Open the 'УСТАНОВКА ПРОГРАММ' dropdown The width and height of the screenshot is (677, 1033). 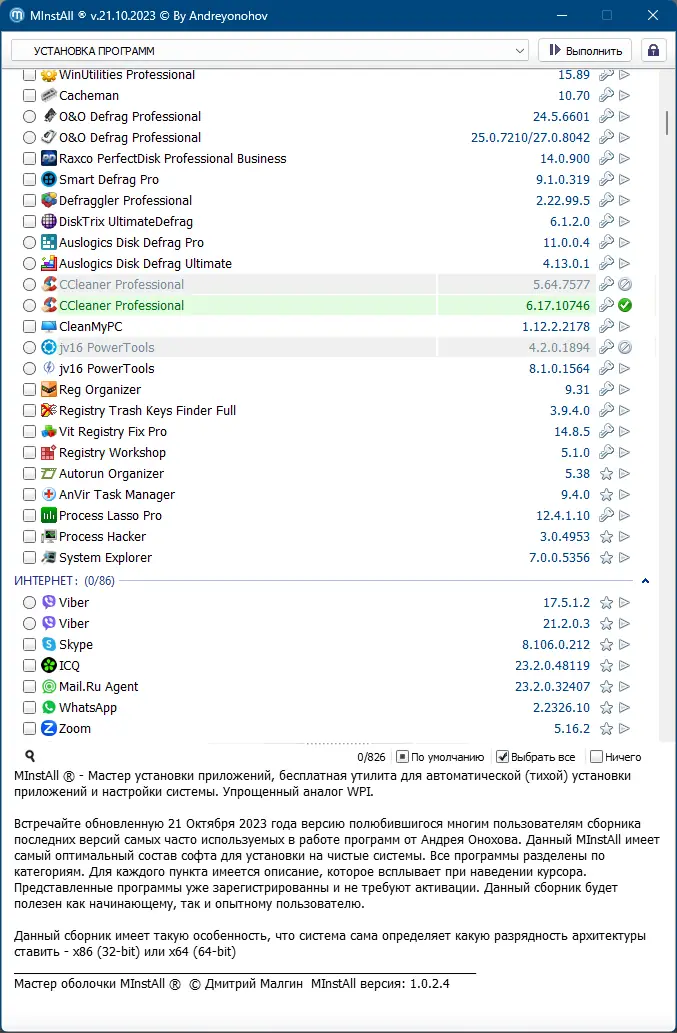coord(270,51)
